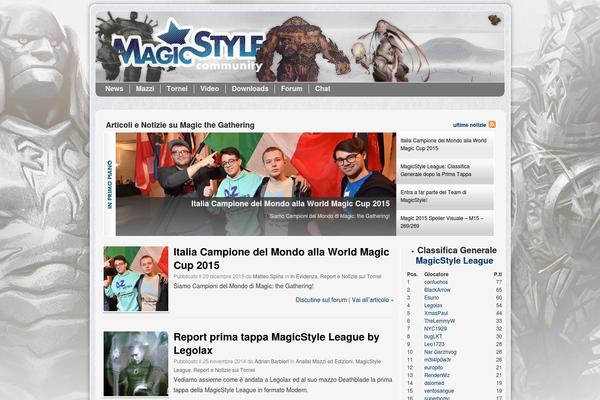Open player NYC1929 in ranking
This screenshot has width=600, height=400.
coord(435,329)
